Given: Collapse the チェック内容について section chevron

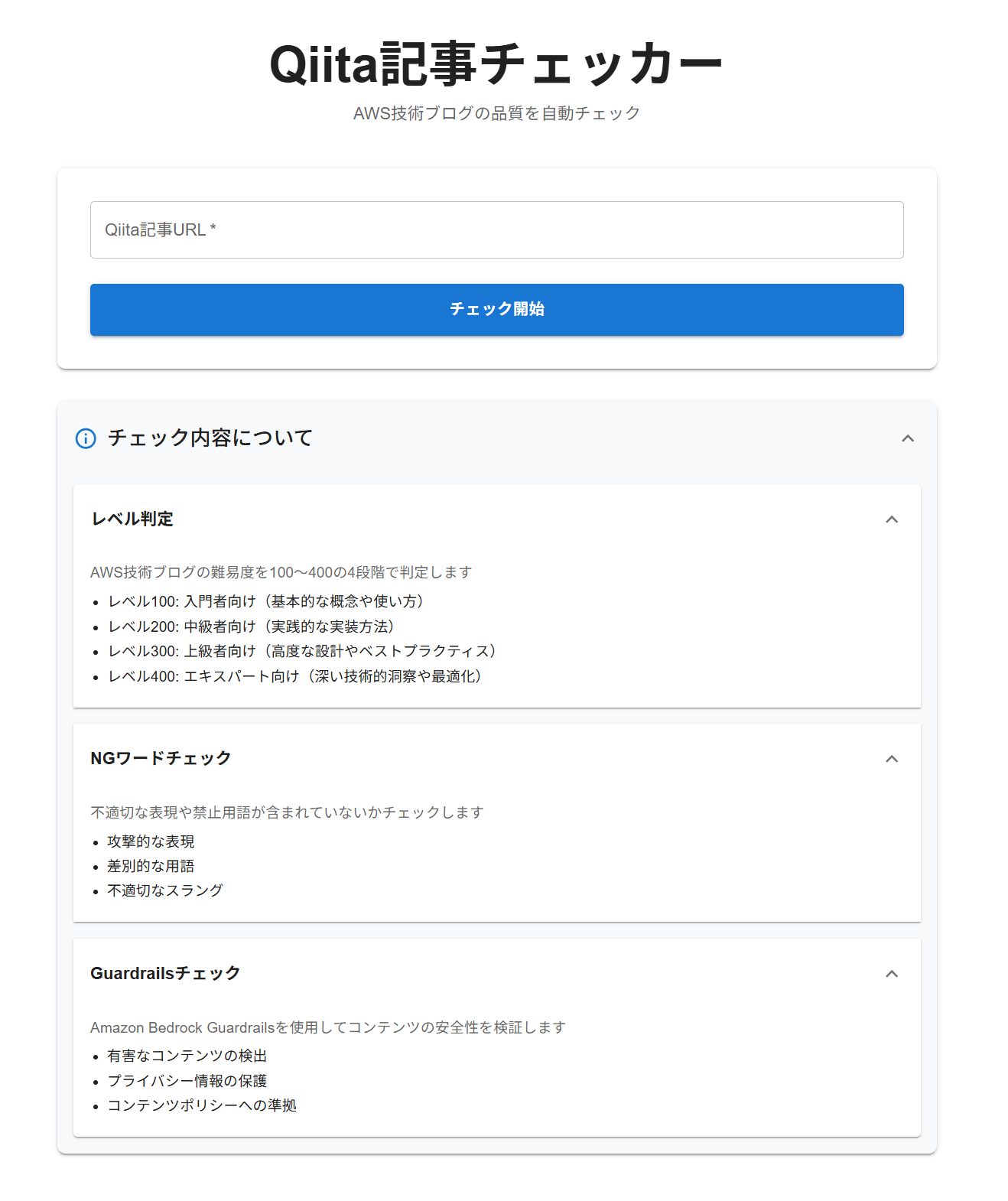Looking at the screenshot, I should click(x=908, y=438).
